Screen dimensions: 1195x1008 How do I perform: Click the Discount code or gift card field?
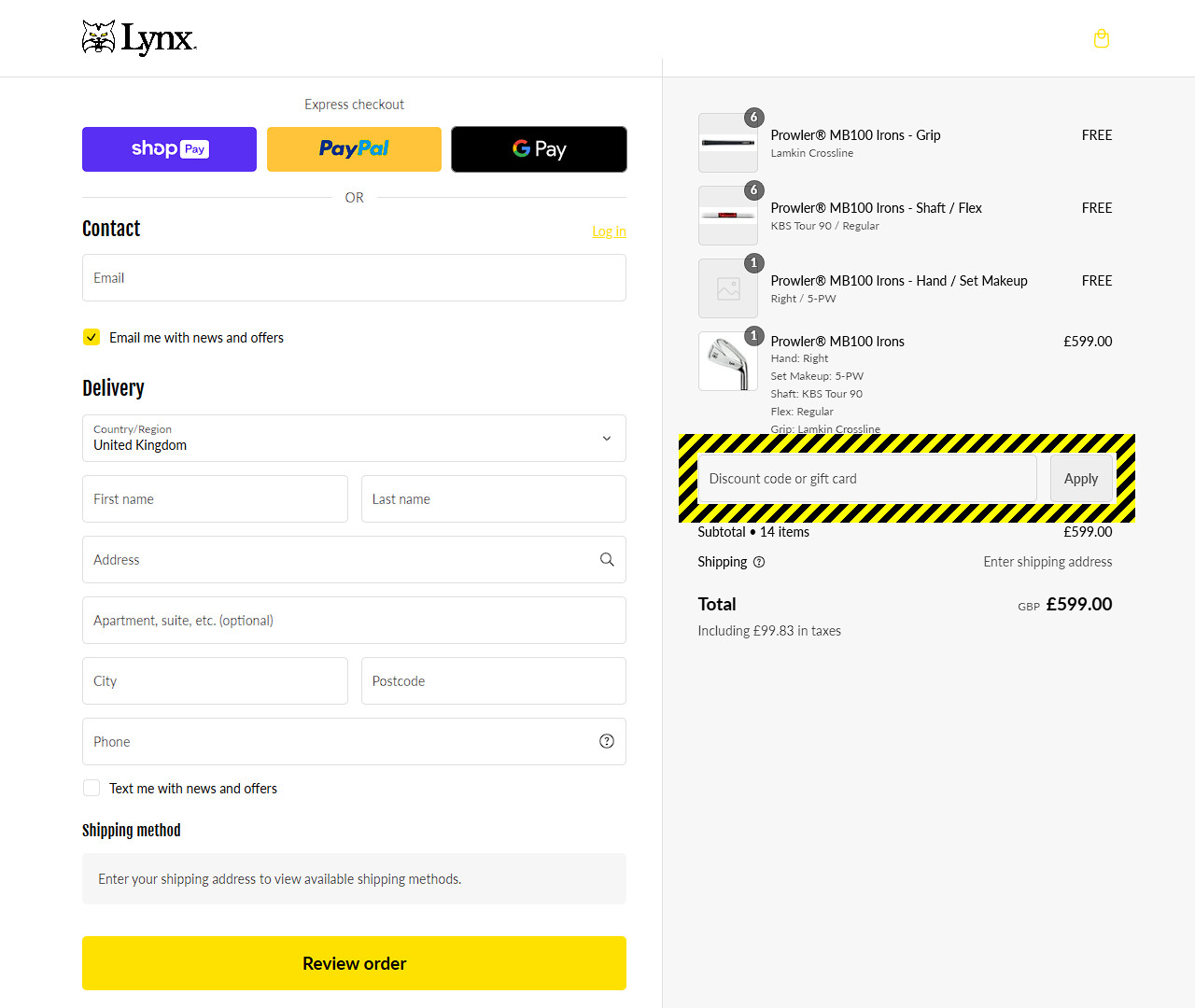click(867, 479)
